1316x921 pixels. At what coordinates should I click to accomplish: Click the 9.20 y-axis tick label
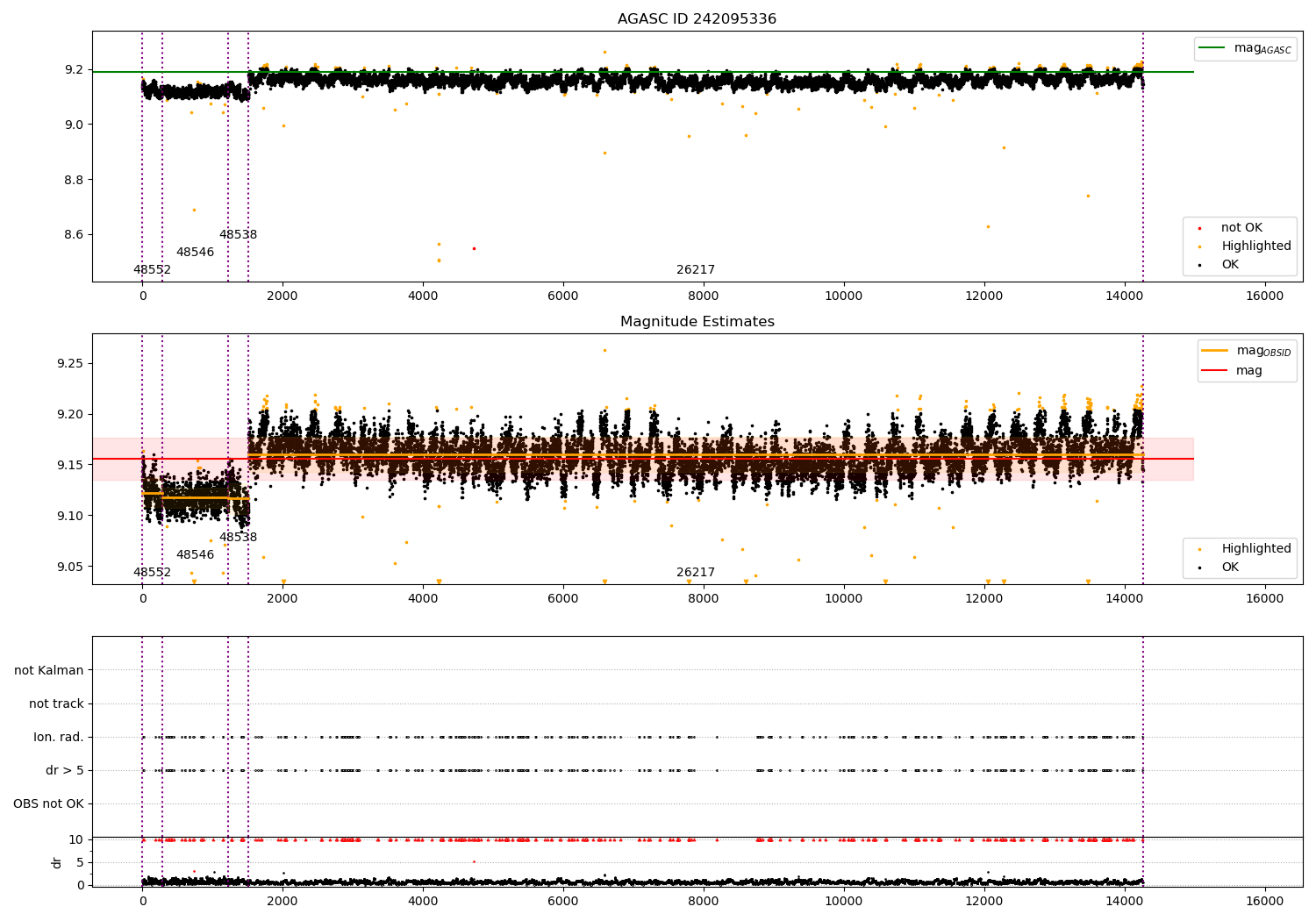(x=70, y=414)
